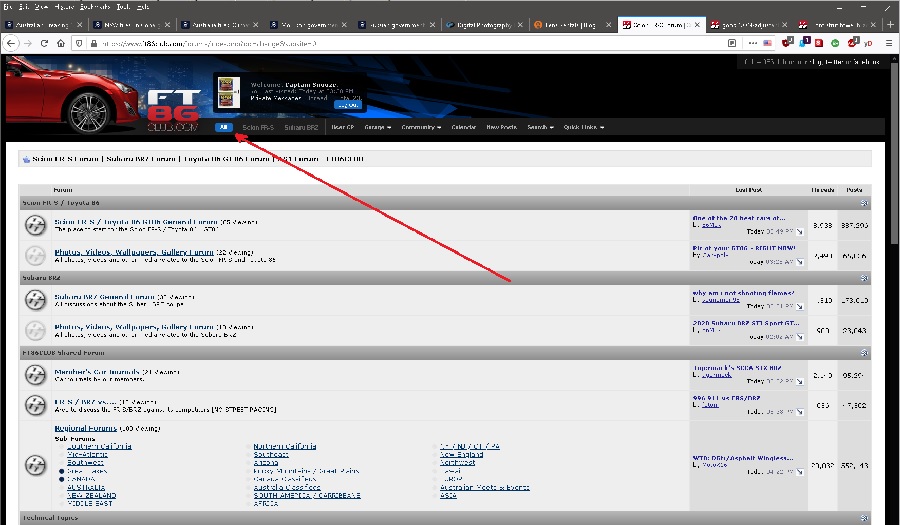Click the Scion FR-S General Forum status icon

[35, 226]
